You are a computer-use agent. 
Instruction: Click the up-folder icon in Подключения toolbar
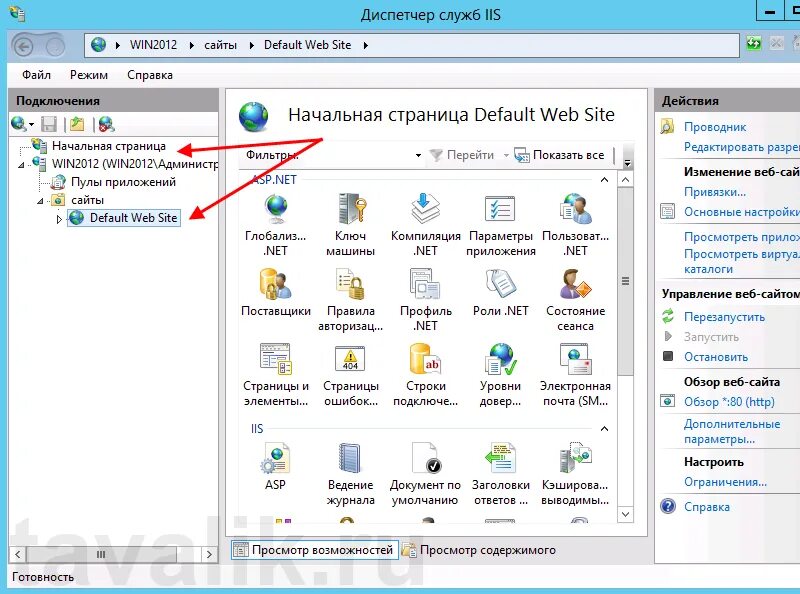point(78,124)
